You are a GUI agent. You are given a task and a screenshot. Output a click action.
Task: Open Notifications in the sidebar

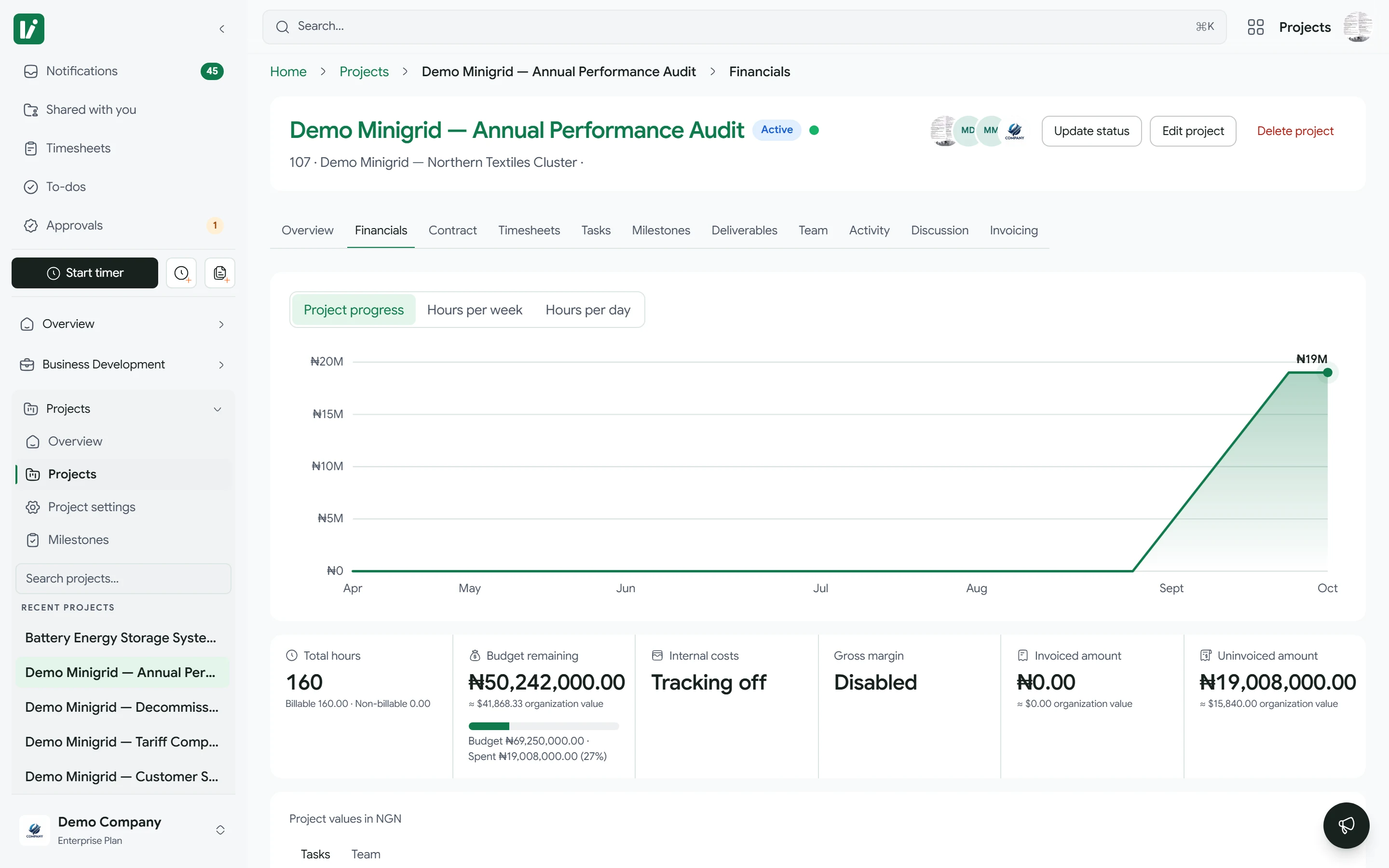pyautogui.click(x=123, y=71)
